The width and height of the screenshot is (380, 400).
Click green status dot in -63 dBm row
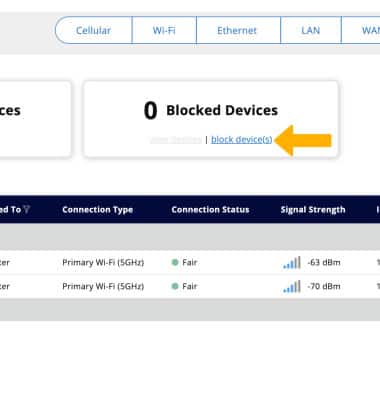tap(175, 262)
